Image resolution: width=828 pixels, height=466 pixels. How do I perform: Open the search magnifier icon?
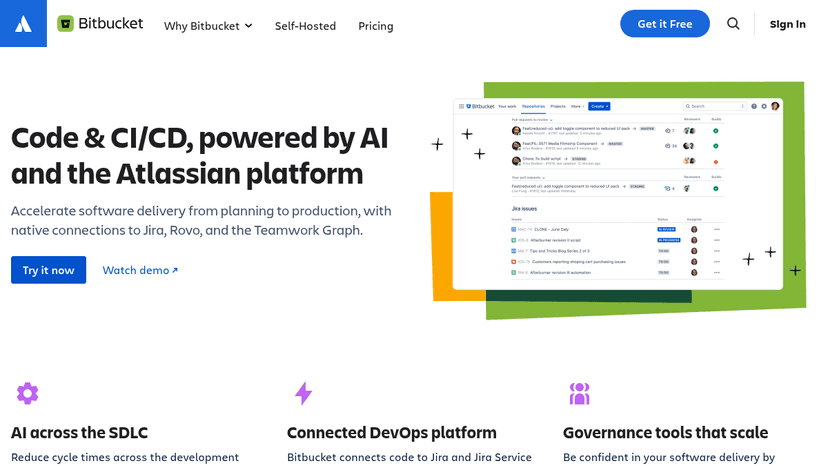click(x=733, y=24)
